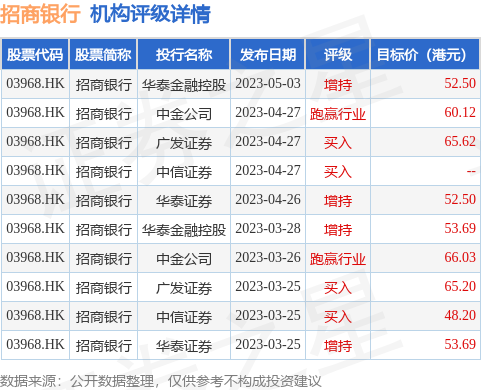Screen dimensions: 481x390
Task: Click the 机构评级详情 blue title text
Action: [x=150, y=14]
